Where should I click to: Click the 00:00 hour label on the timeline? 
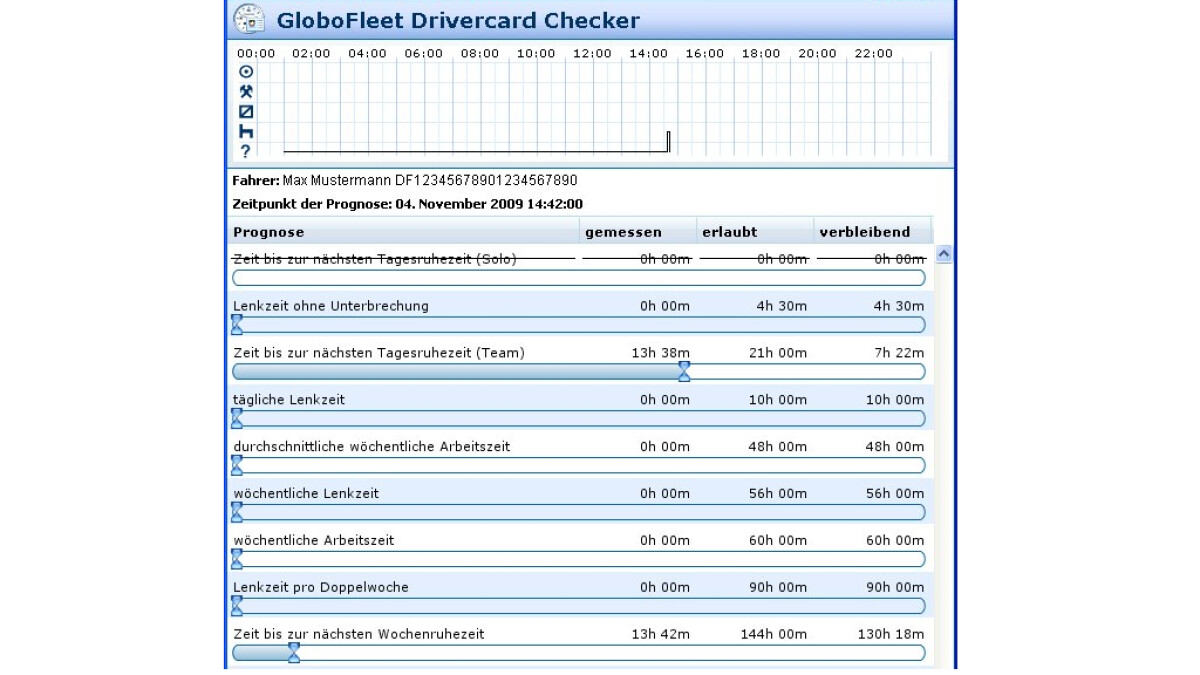(256, 54)
